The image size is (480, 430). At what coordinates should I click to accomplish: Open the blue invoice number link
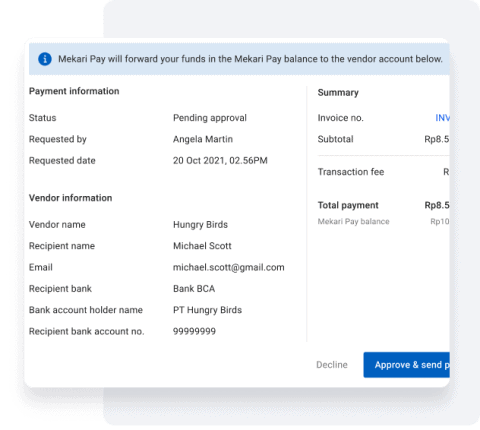pyautogui.click(x=442, y=118)
